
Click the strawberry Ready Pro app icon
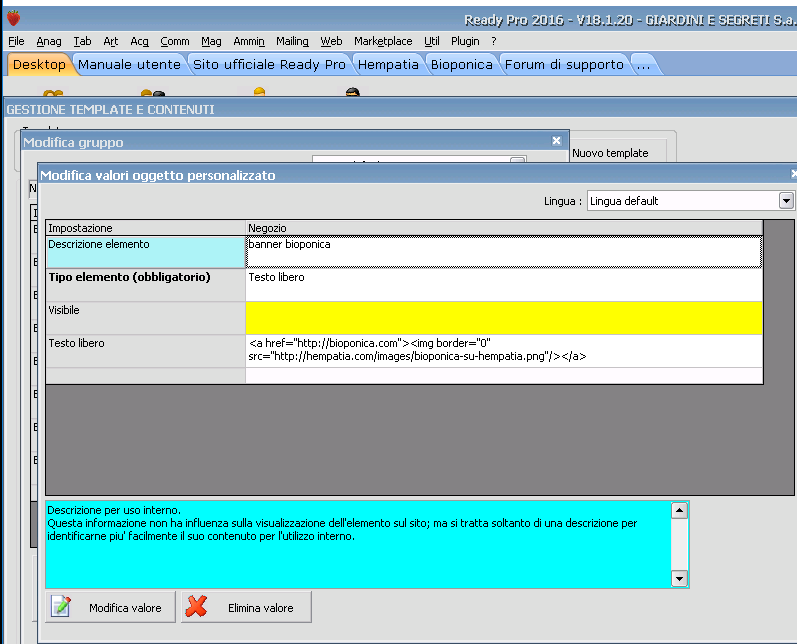click(13, 18)
